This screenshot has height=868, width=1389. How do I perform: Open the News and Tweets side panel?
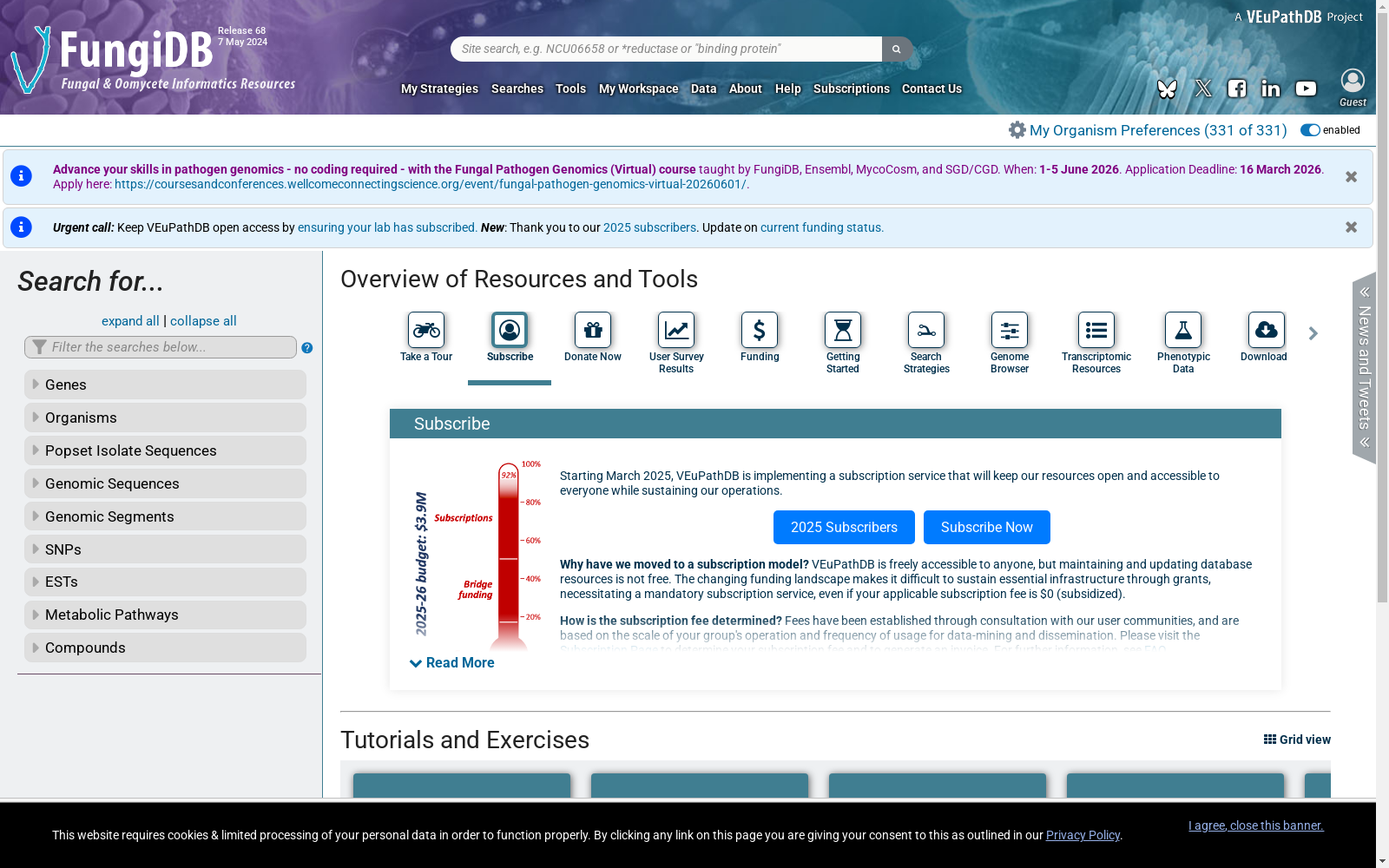pos(1364,368)
